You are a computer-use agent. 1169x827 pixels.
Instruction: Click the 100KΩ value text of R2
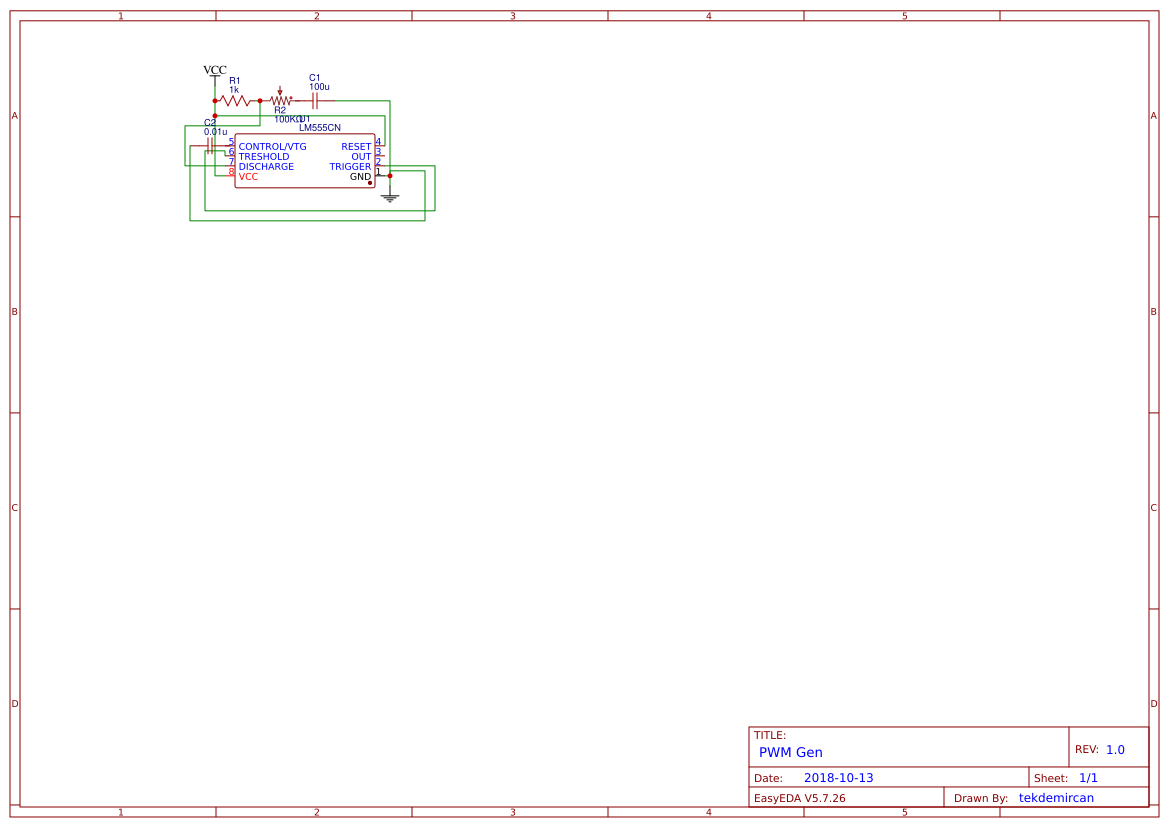[287, 119]
